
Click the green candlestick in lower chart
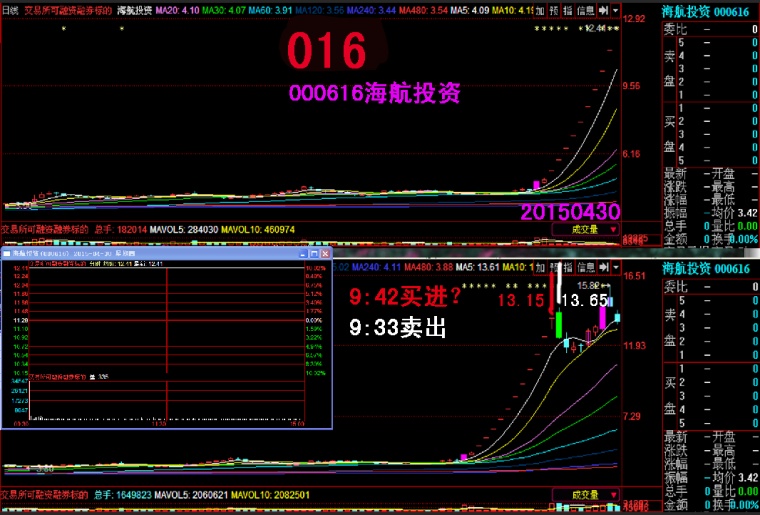click(558, 325)
